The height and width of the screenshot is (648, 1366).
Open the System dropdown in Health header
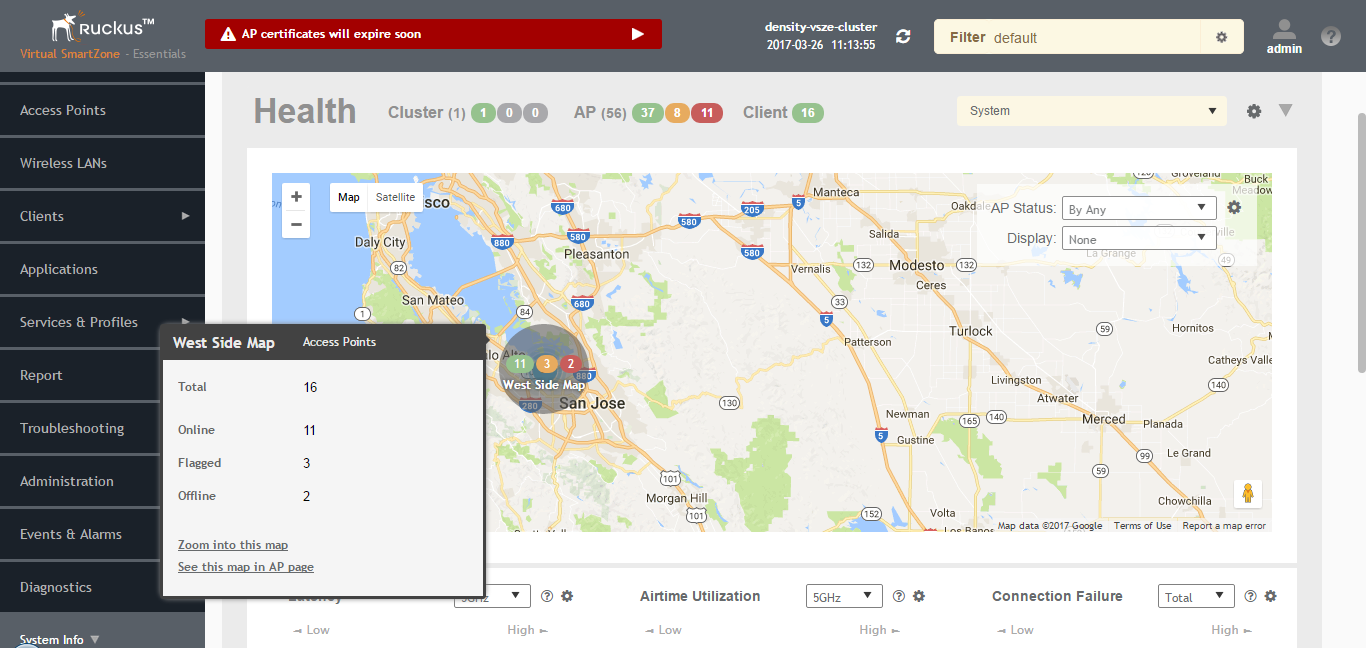1091,111
